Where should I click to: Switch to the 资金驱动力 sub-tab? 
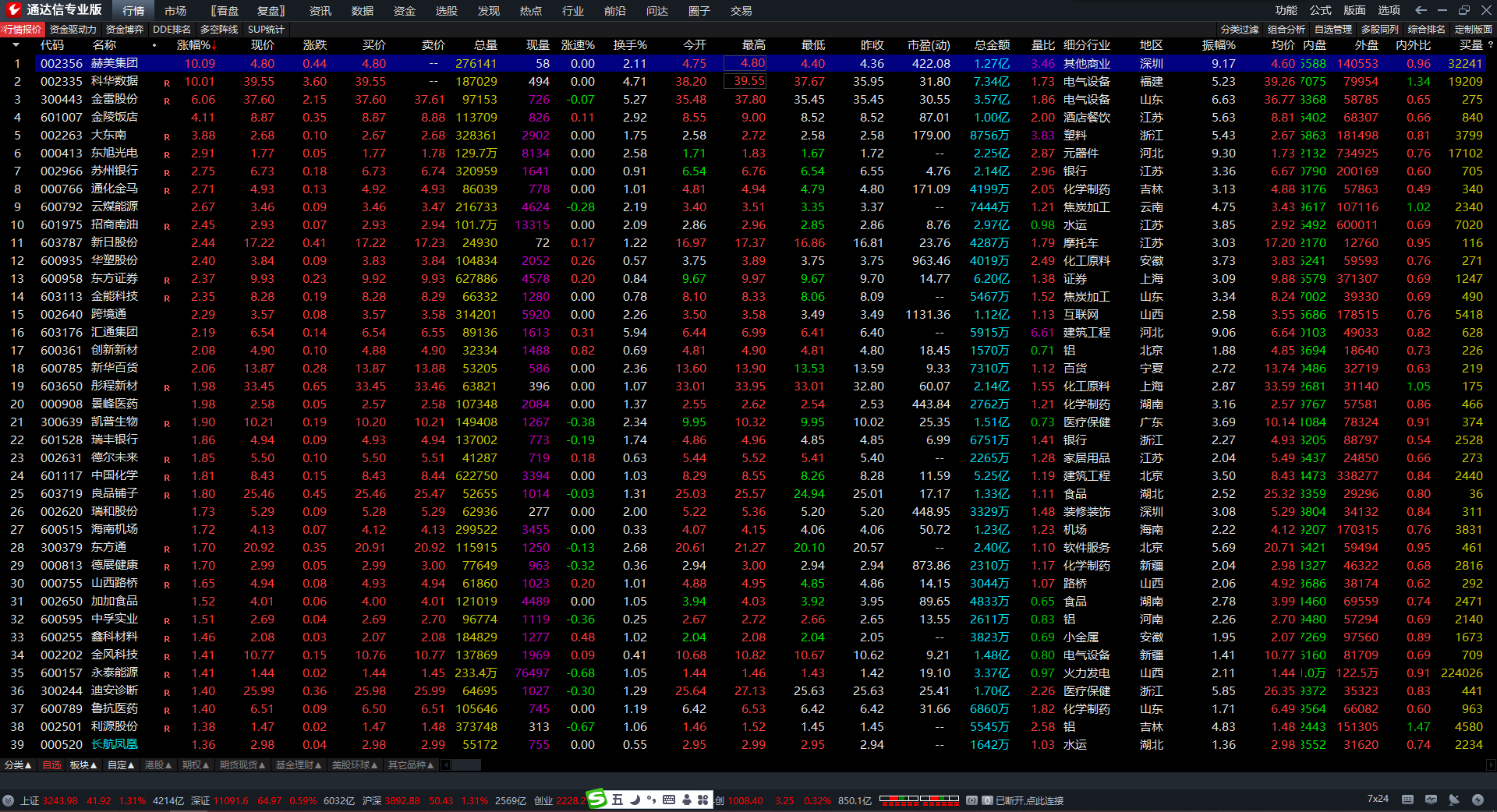[x=73, y=30]
